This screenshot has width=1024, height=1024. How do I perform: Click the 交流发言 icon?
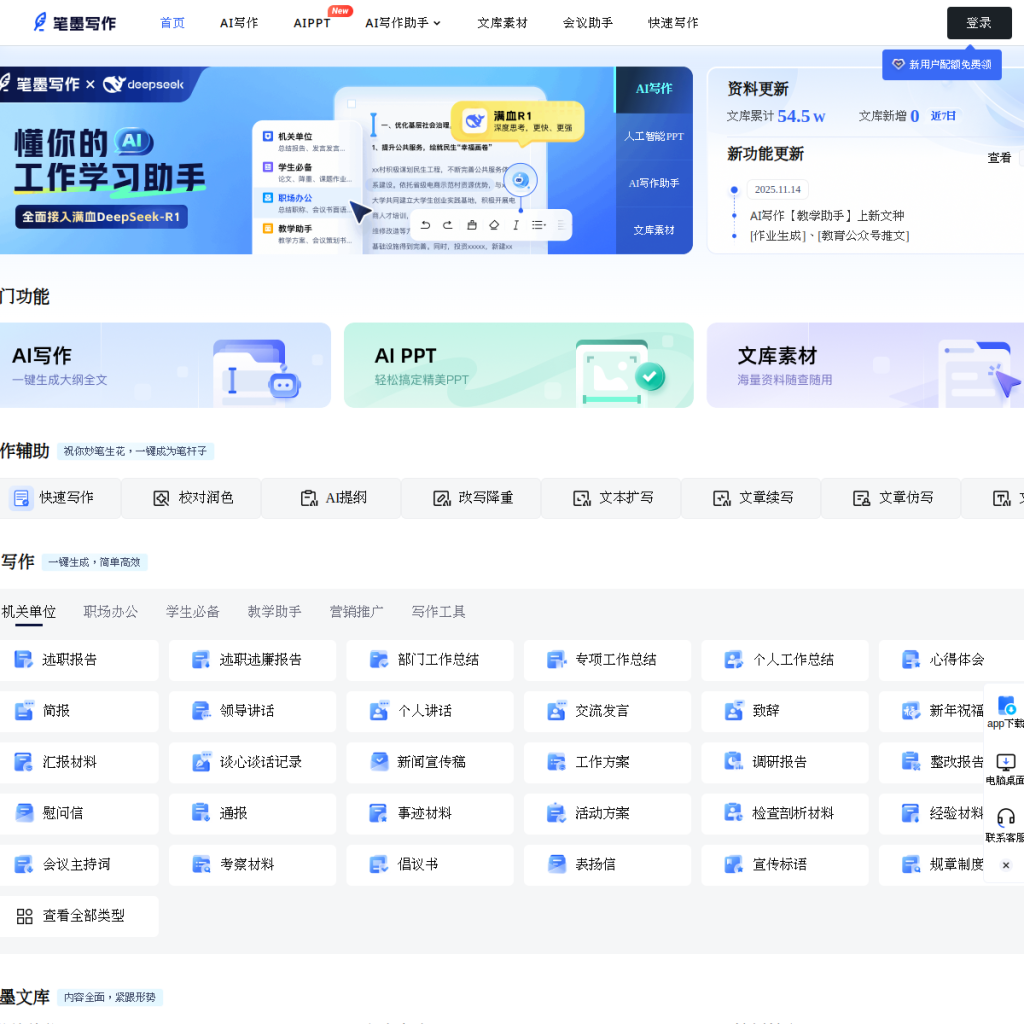coord(556,711)
